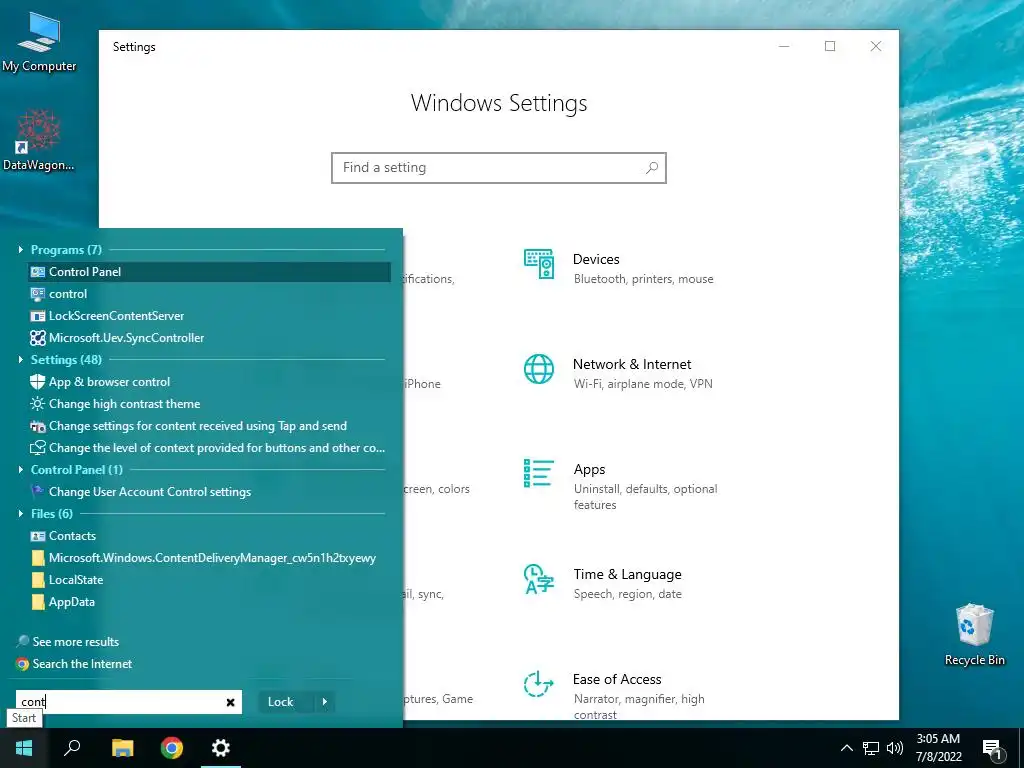Click the Devices keyboard-speaker icon
Screen dimensions: 1024x768
pos(539,264)
